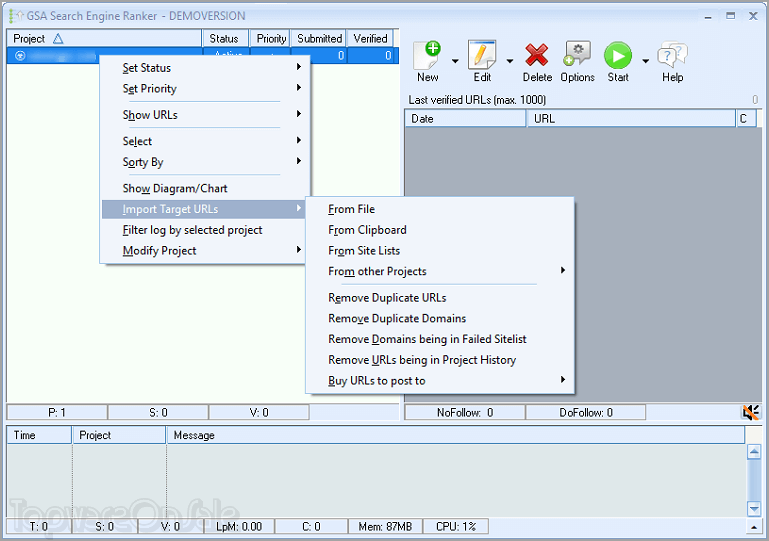The image size is (769, 541).
Task: Sort by the Status column header
Action: pyautogui.click(x=225, y=38)
